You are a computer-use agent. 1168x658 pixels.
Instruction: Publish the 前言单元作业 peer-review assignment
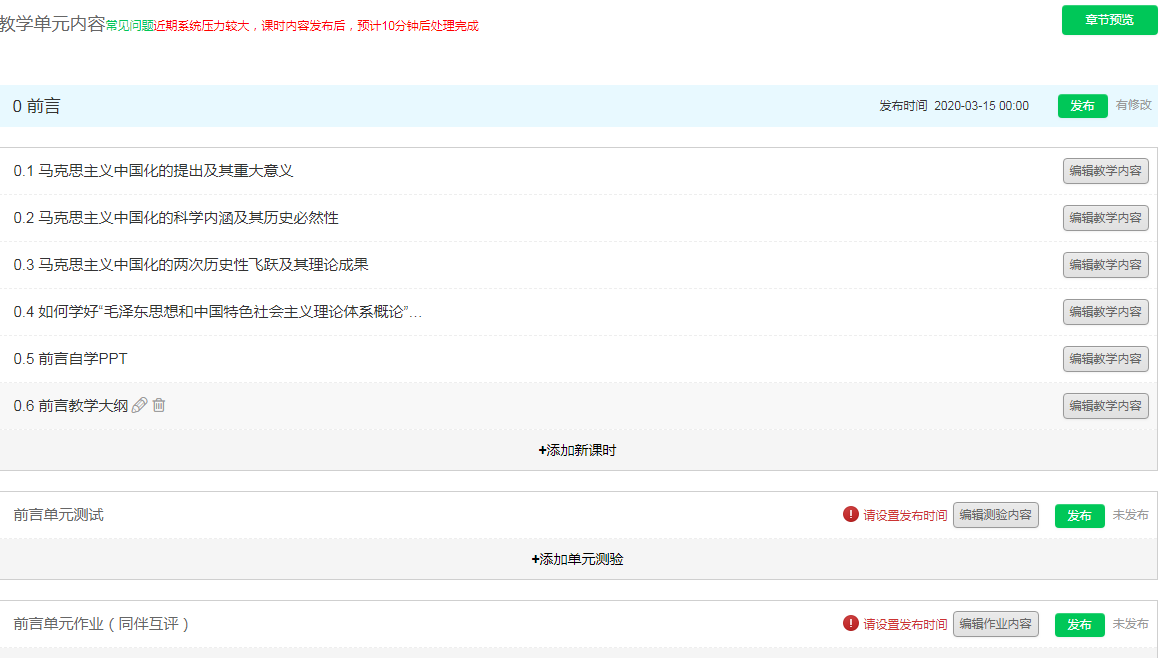pyautogui.click(x=1079, y=625)
